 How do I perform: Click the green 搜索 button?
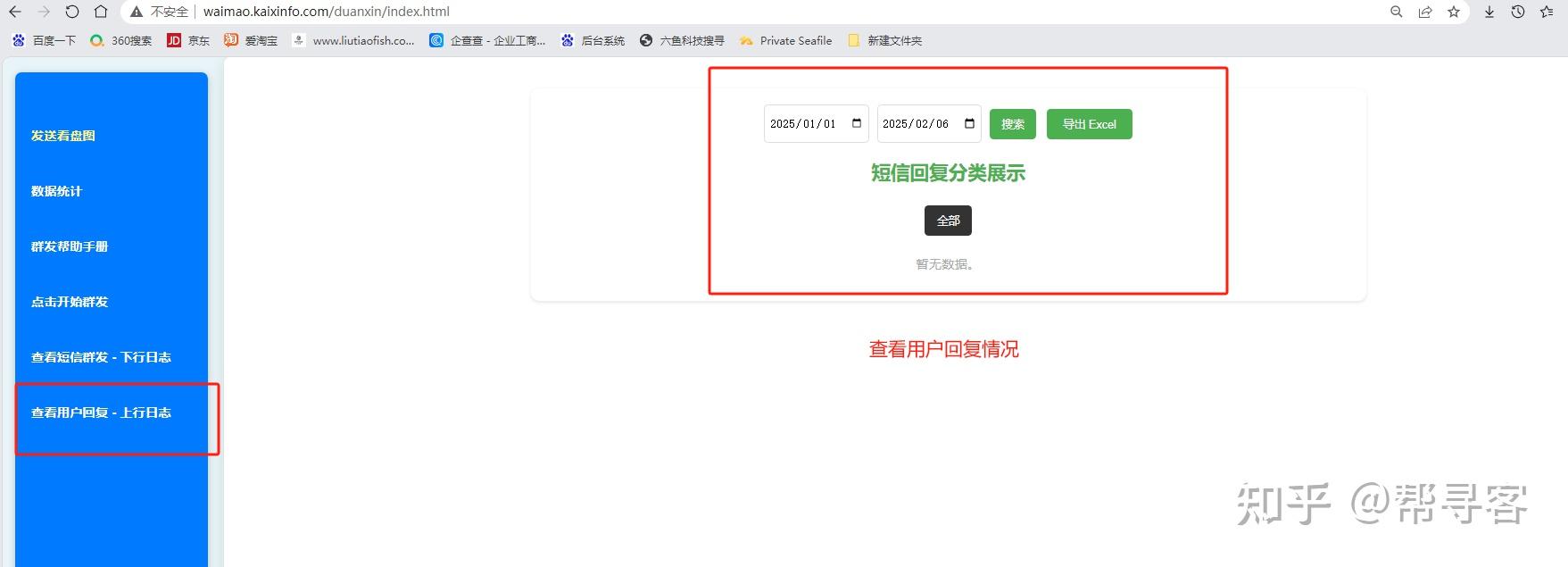pyautogui.click(x=1013, y=124)
